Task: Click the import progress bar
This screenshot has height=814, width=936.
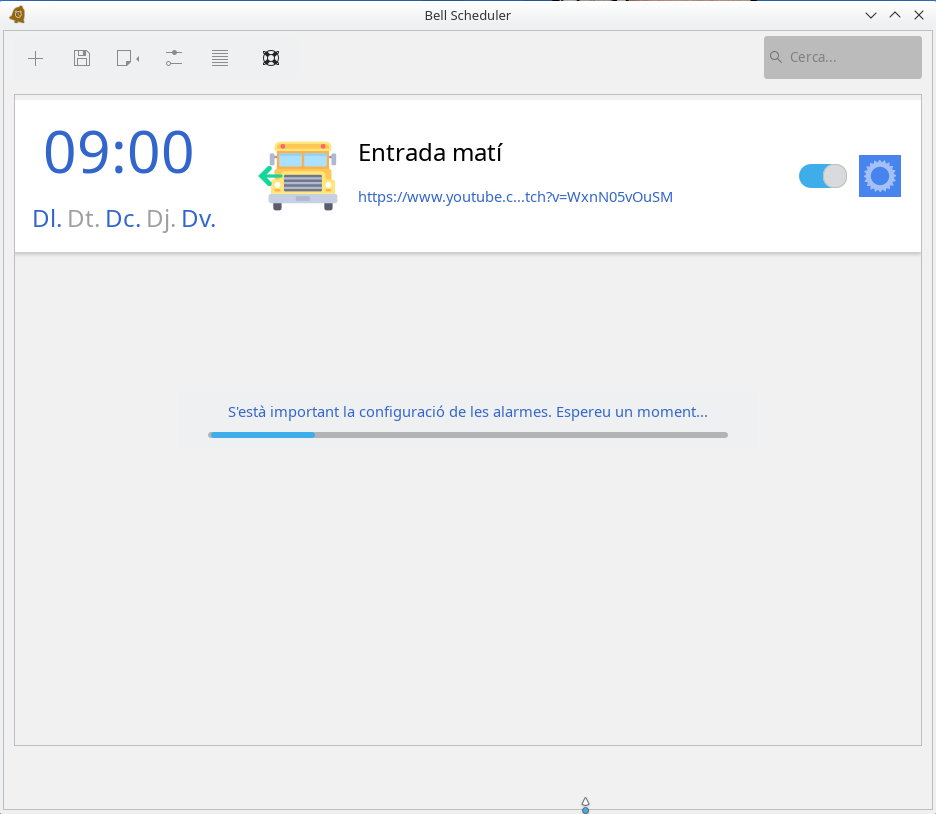Action: coord(467,435)
